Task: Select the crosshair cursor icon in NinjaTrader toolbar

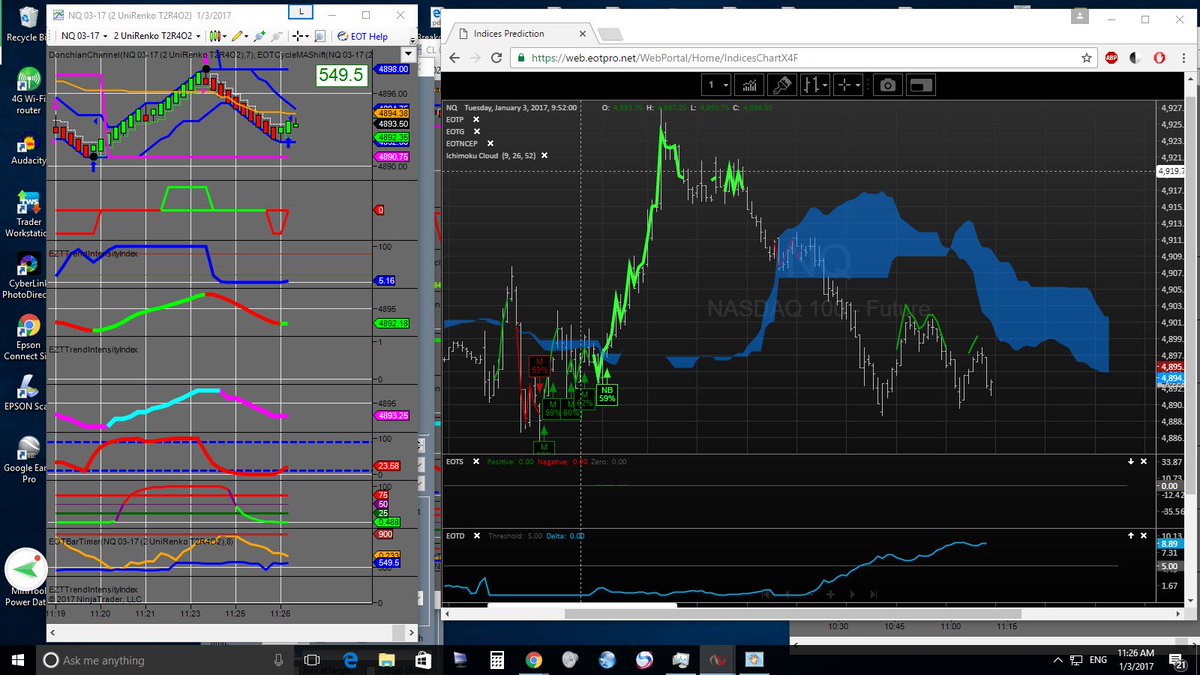Action: click(x=296, y=36)
